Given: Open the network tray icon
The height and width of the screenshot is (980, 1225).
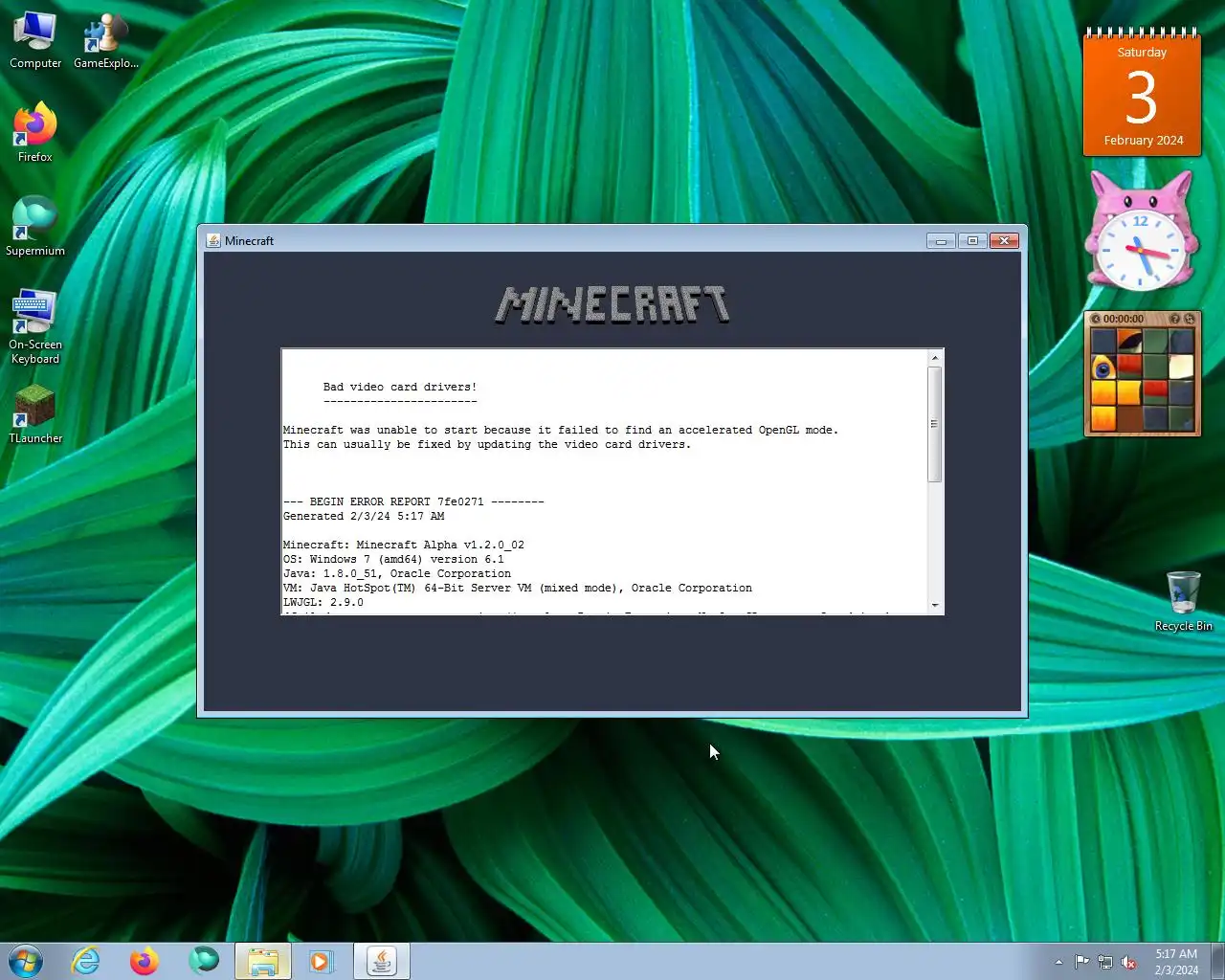Looking at the screenshot, I should click(1105, 962).
